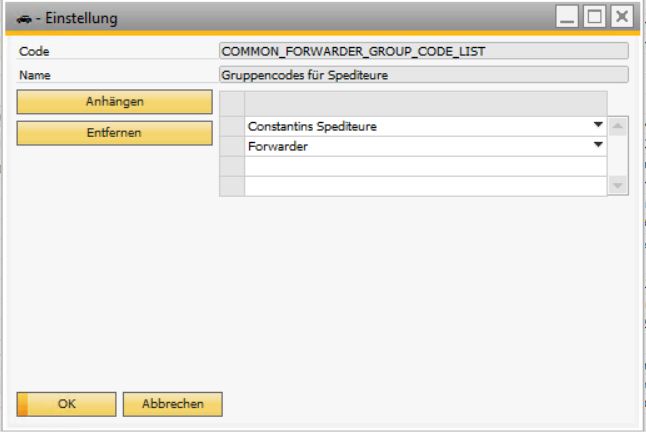Click Abbrechen to cancel
This screenshot has height=432, width=646.
[x=173, y=404]
